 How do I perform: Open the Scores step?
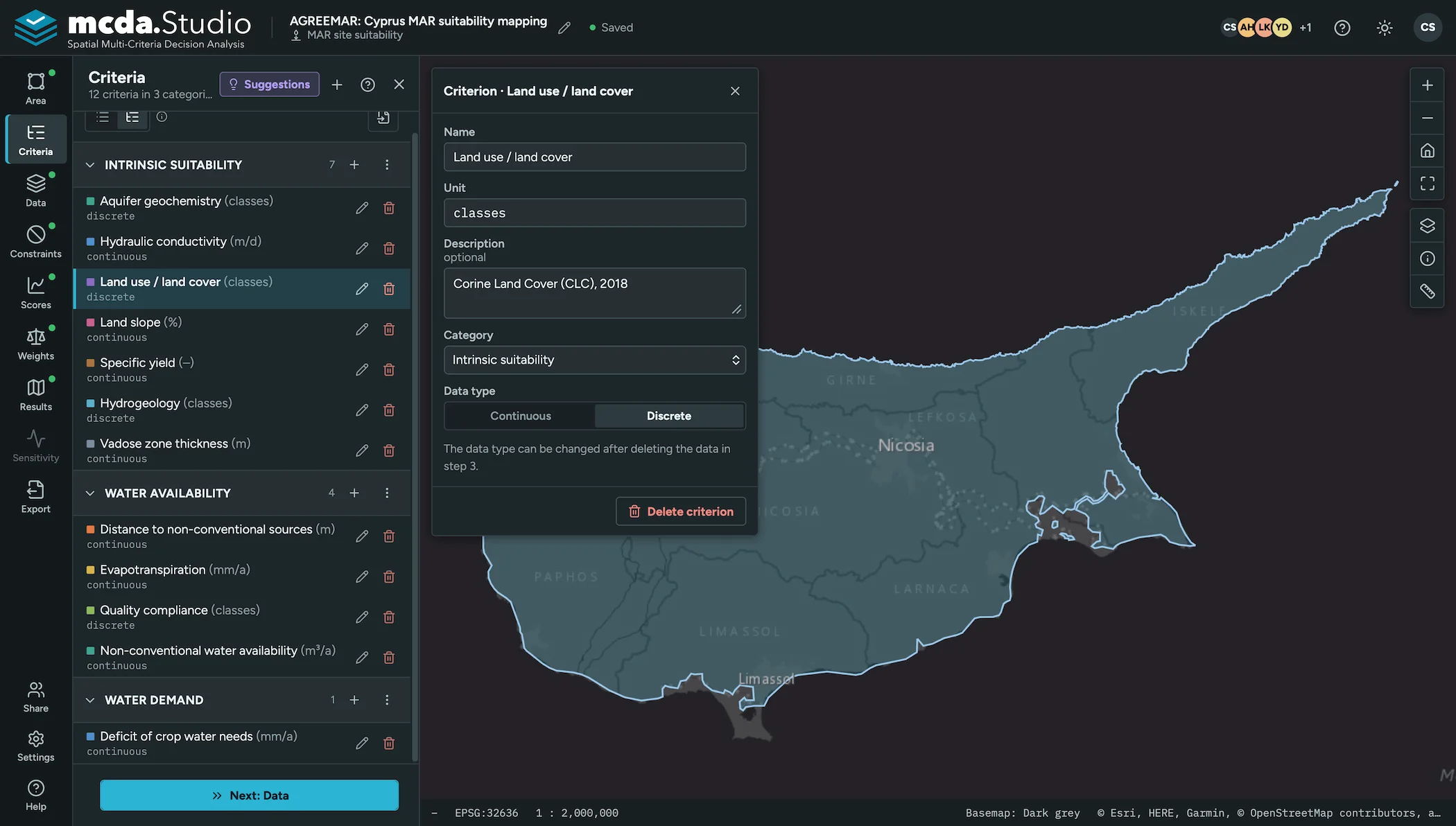(35, 292)
